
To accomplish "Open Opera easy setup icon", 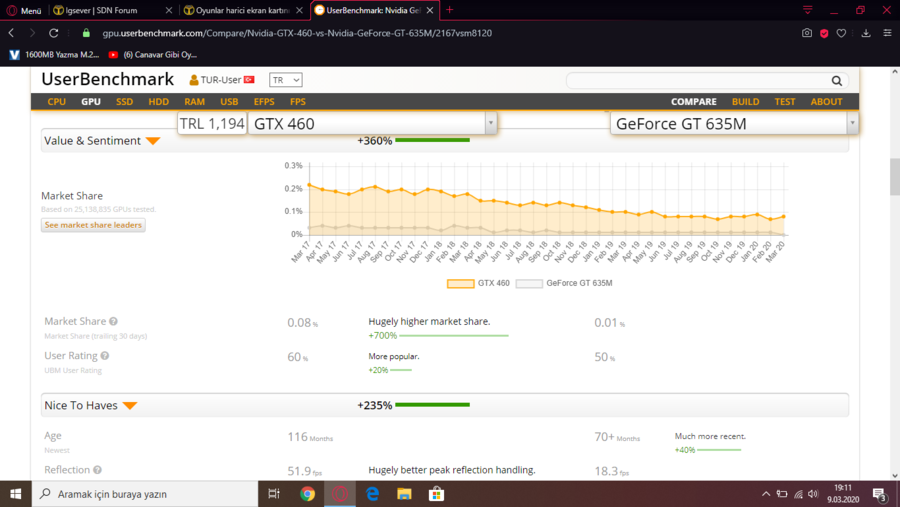I will [887, 33].
